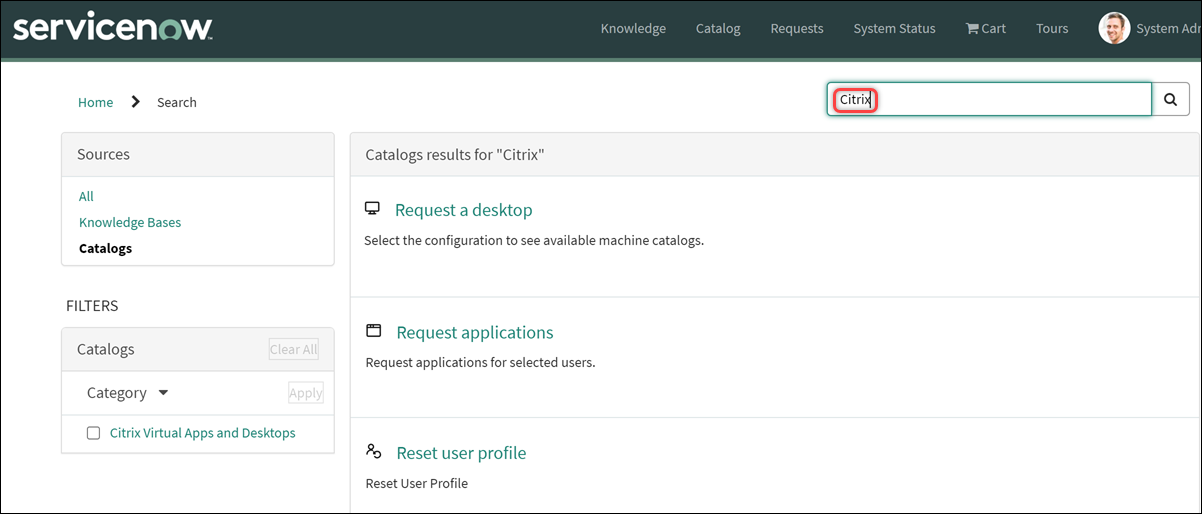Click the magnifier search button
Viewport: 1202px width, 514px height.
(x=1171, y=99)
